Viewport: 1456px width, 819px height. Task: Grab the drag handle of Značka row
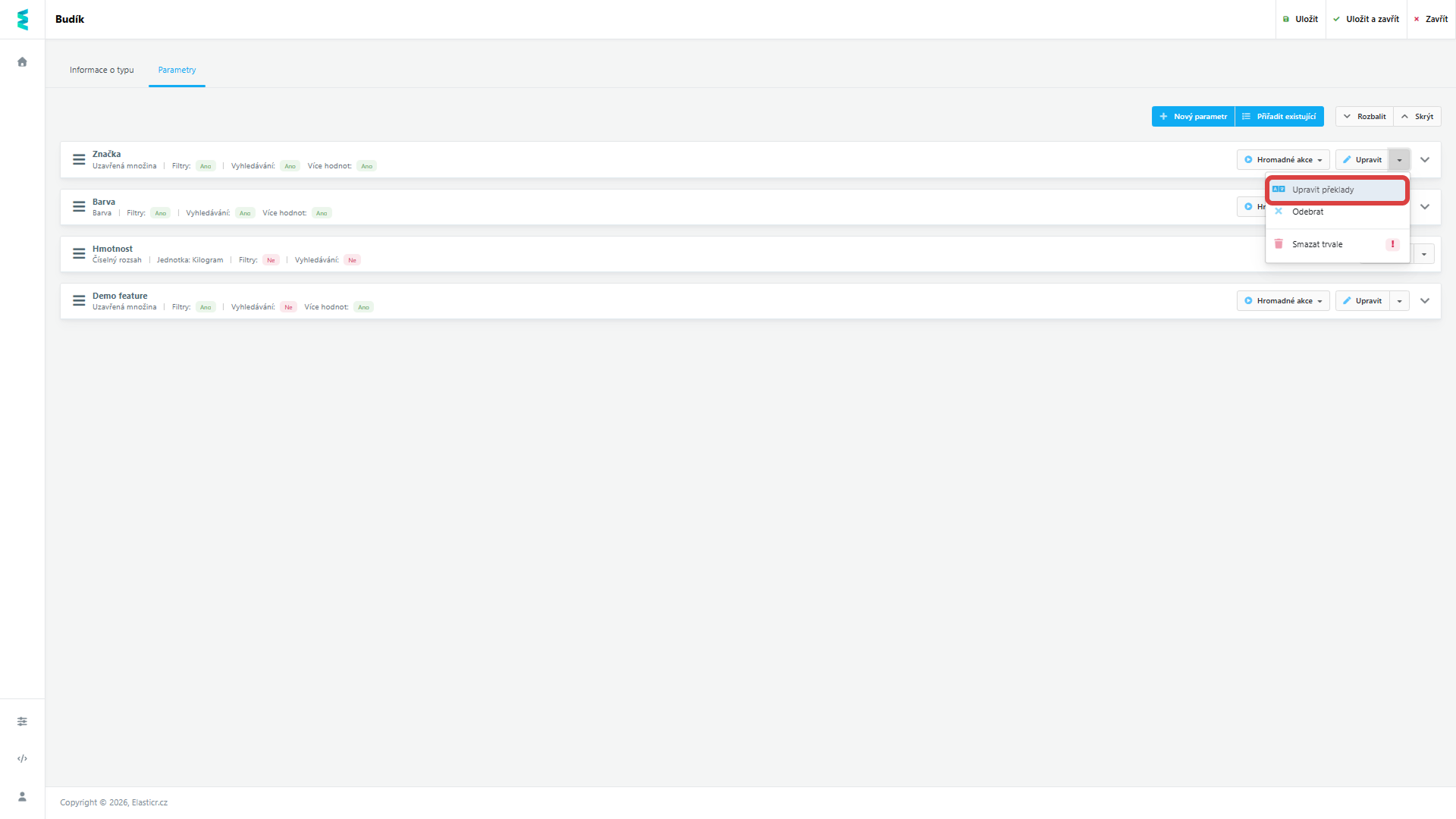[x=79, y=160]
